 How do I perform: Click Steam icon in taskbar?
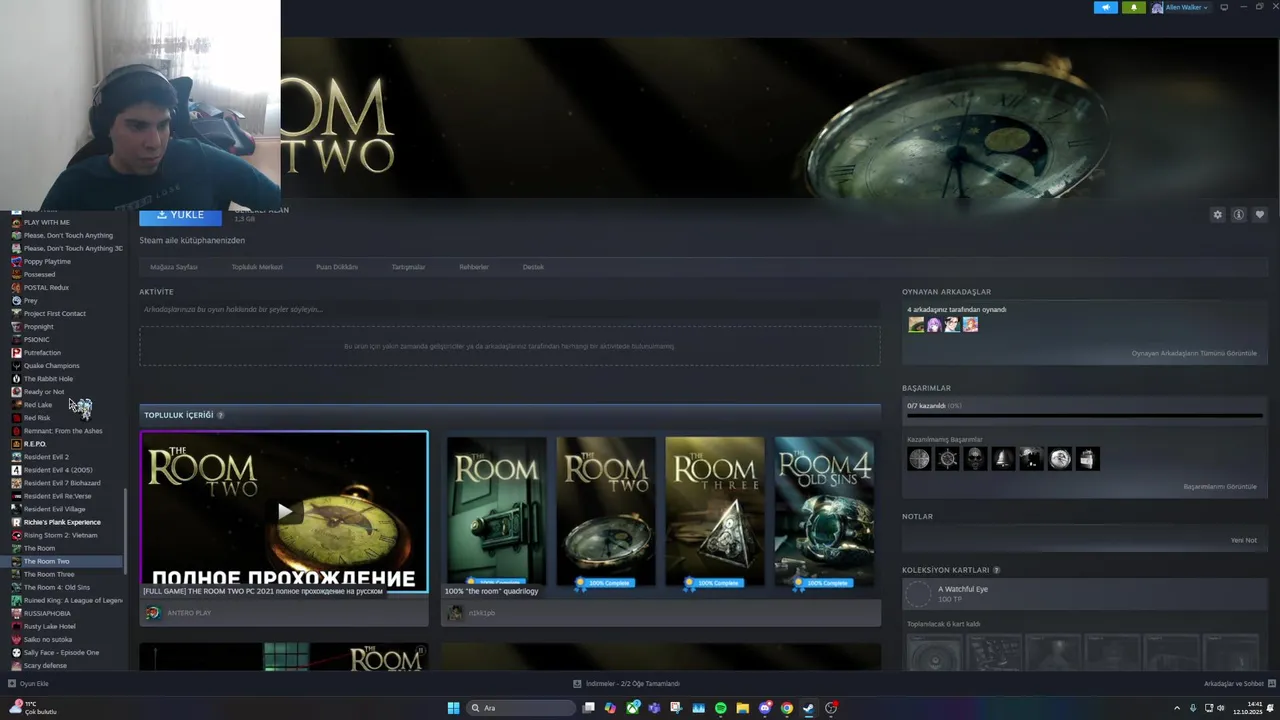click(x=808, y=708)
